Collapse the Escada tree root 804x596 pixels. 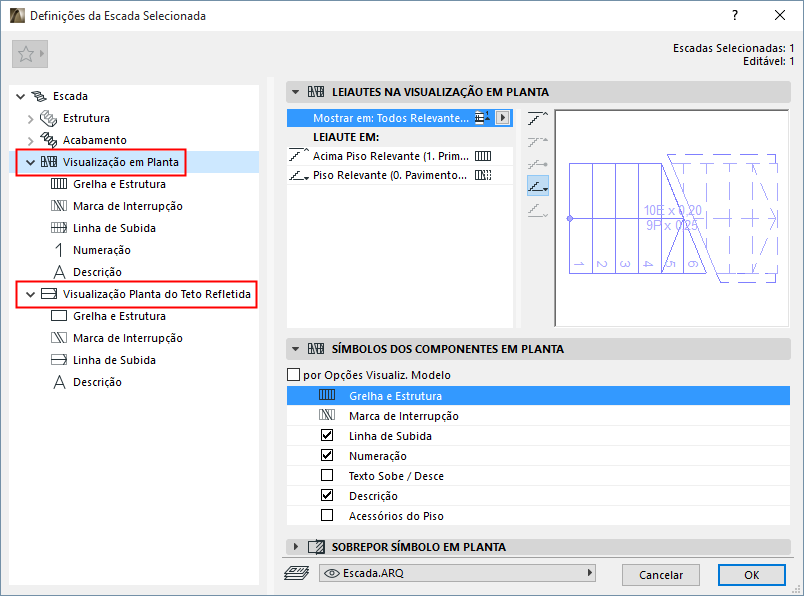point(21,96)
